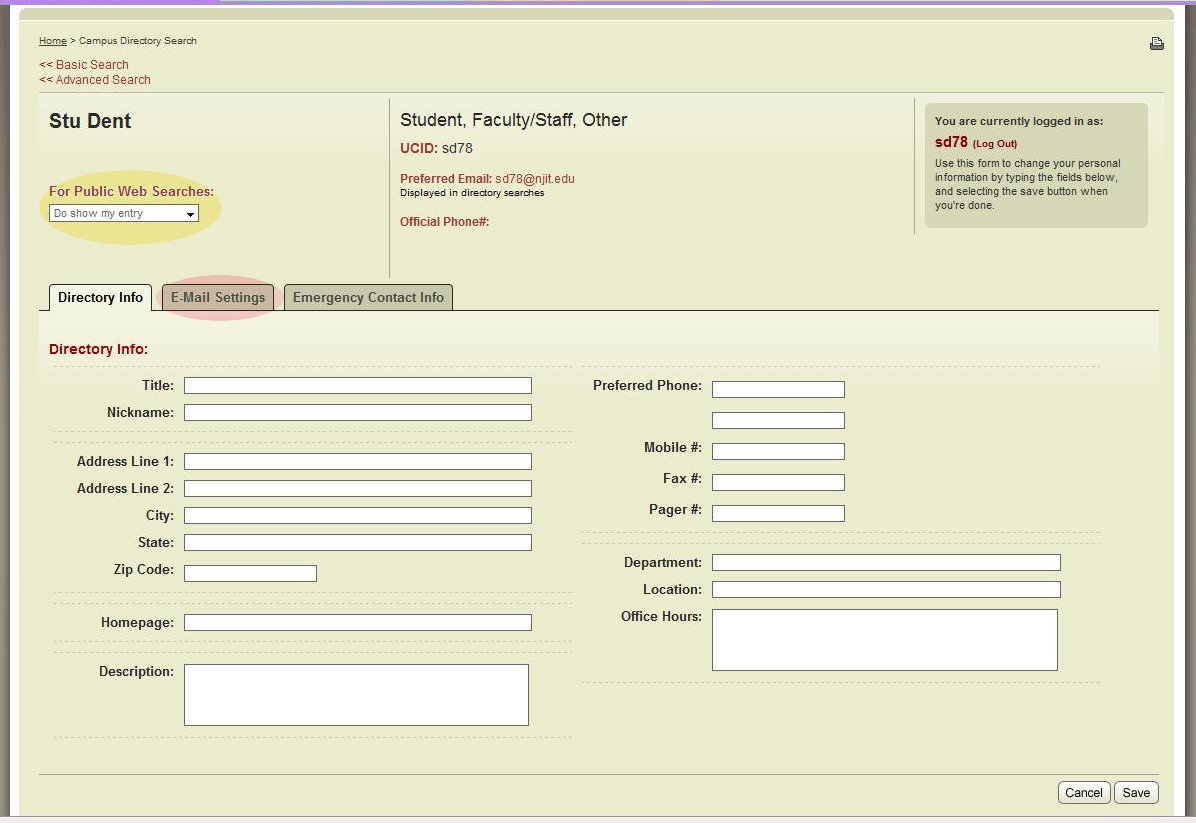Click the Nickname field
The image size is (1196, 823).
[357, 412]
